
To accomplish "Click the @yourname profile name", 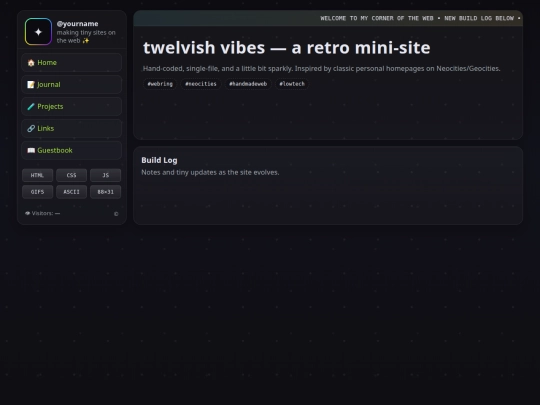I will pos(77,24).
